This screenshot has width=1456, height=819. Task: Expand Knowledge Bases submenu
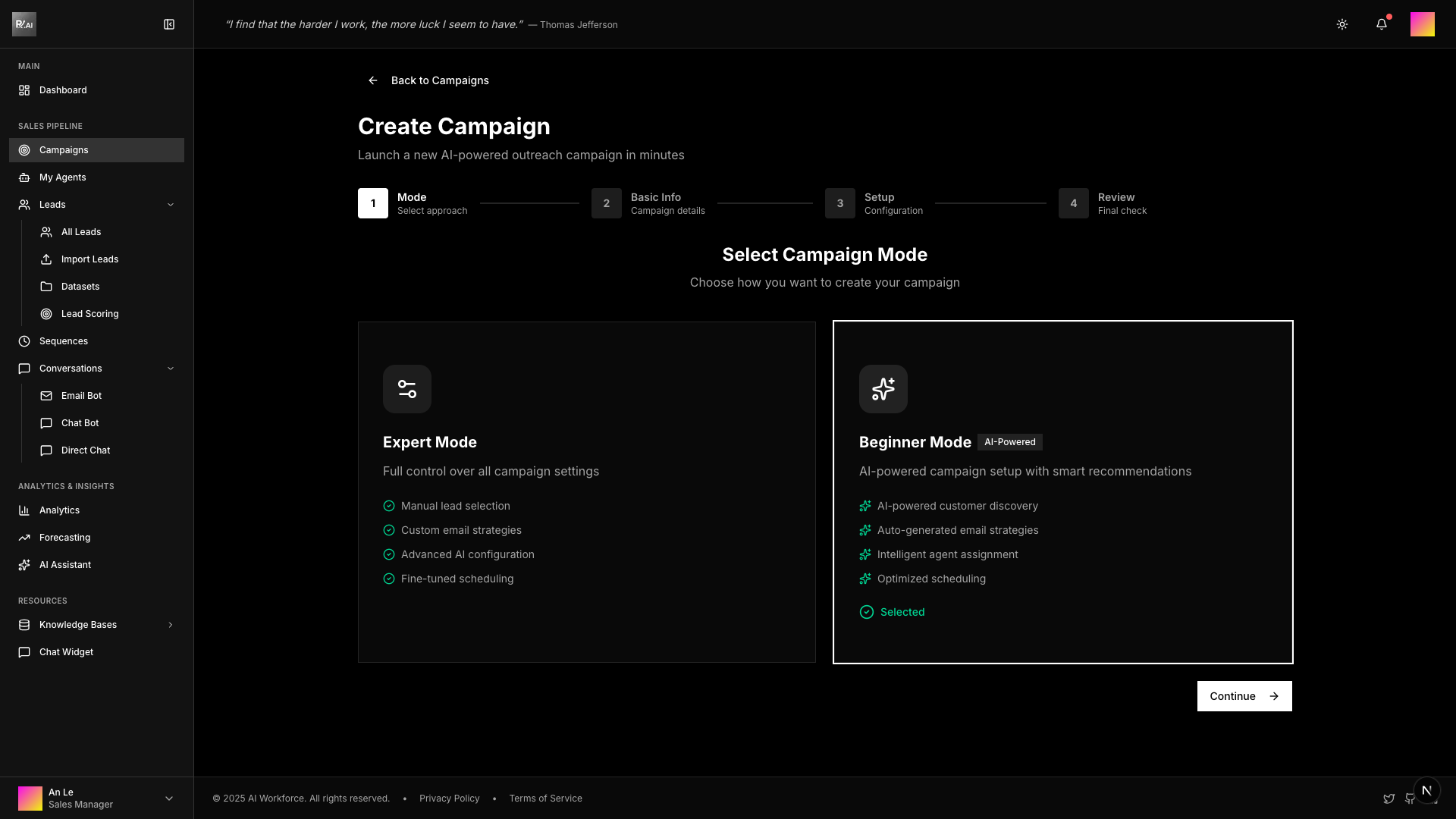(171, 625)
